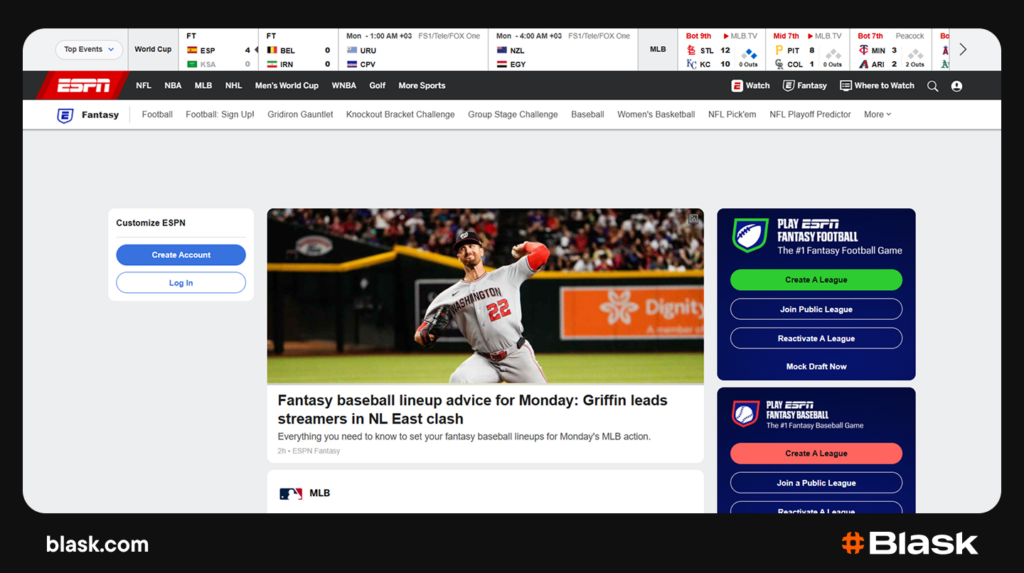Click the Spain flag in the scoreboard
Viewport: 1024px width, 573px height.
[x=192, y=50]
